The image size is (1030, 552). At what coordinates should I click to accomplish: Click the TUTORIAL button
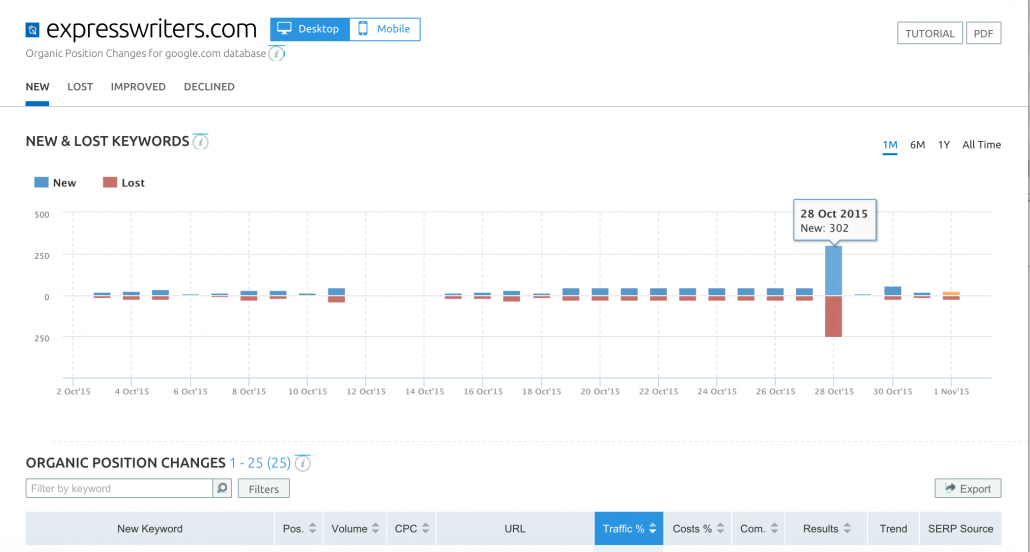click(x=930, y=33)
